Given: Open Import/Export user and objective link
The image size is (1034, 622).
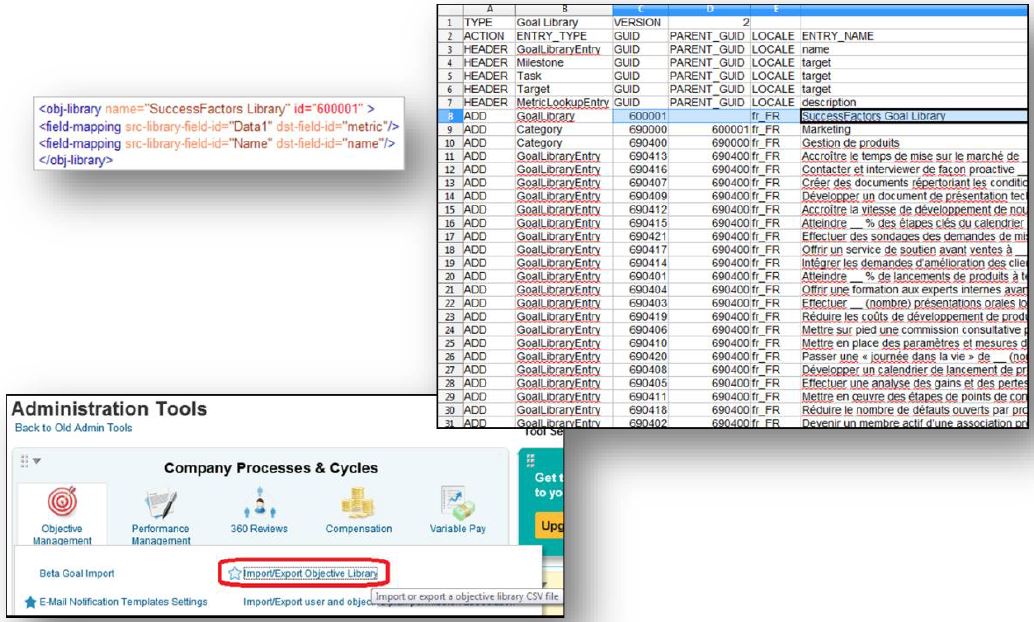Looking at the screenshot, I should pos(307,602).
